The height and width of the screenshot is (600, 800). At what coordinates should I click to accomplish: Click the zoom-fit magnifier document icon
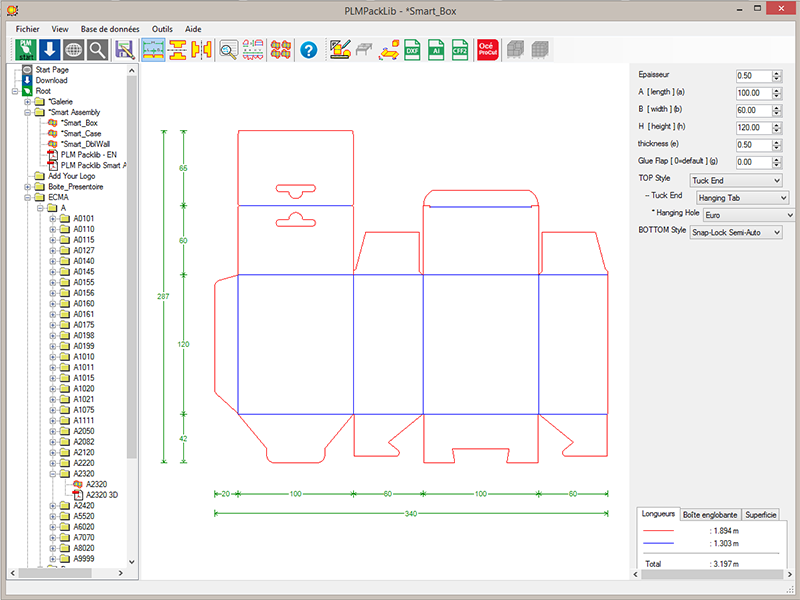(229, 50)
